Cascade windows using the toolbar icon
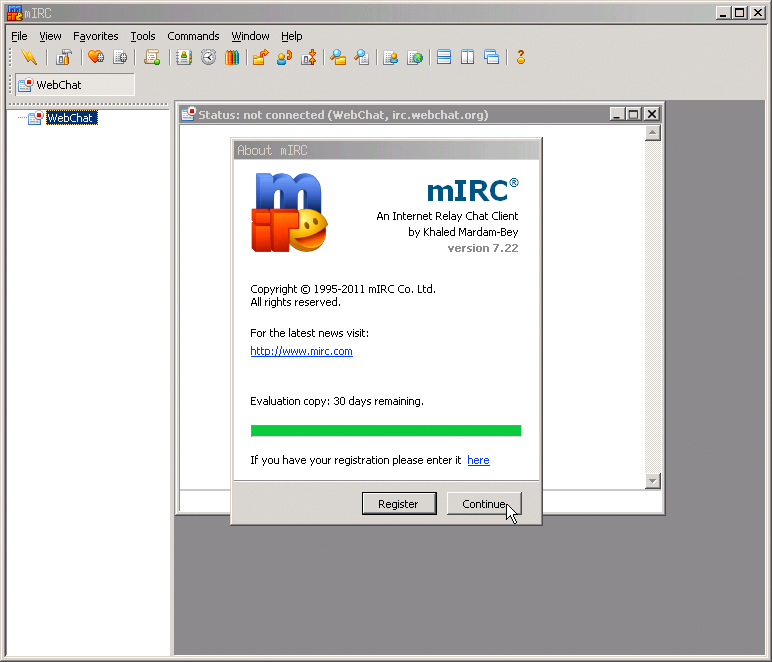This screenshot has height=662, width=772. pos(492,58)
